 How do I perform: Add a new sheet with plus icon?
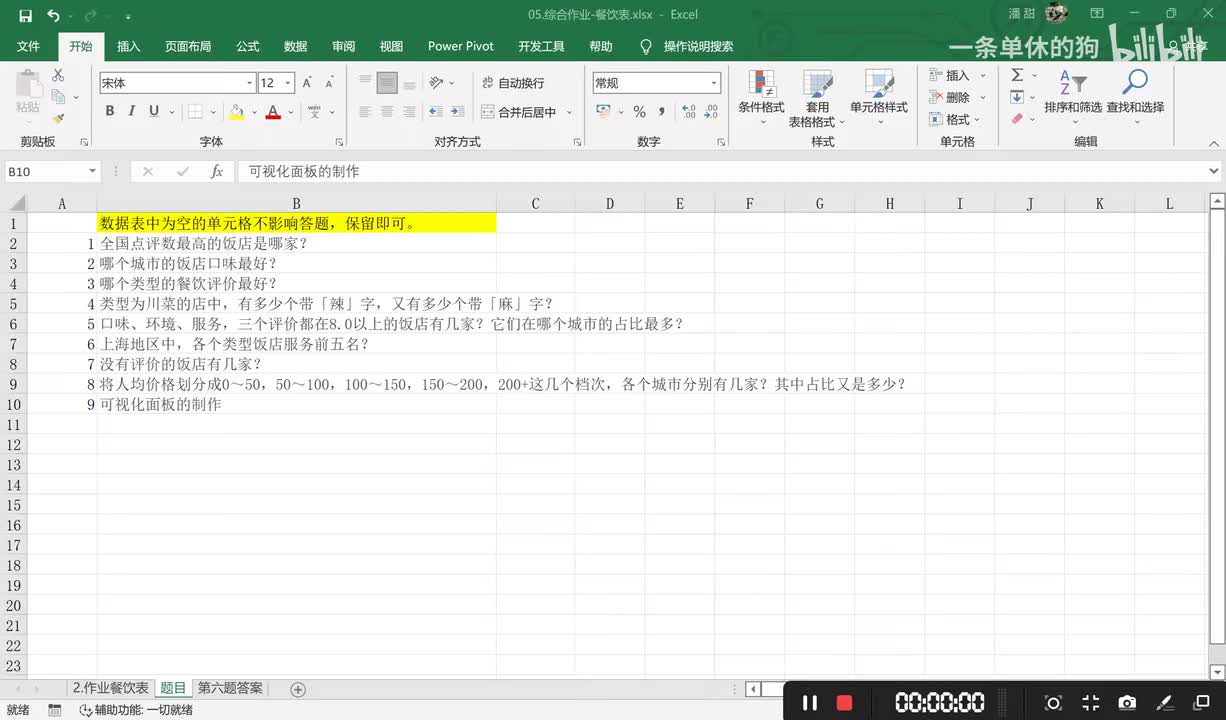(x=298, y=689)
